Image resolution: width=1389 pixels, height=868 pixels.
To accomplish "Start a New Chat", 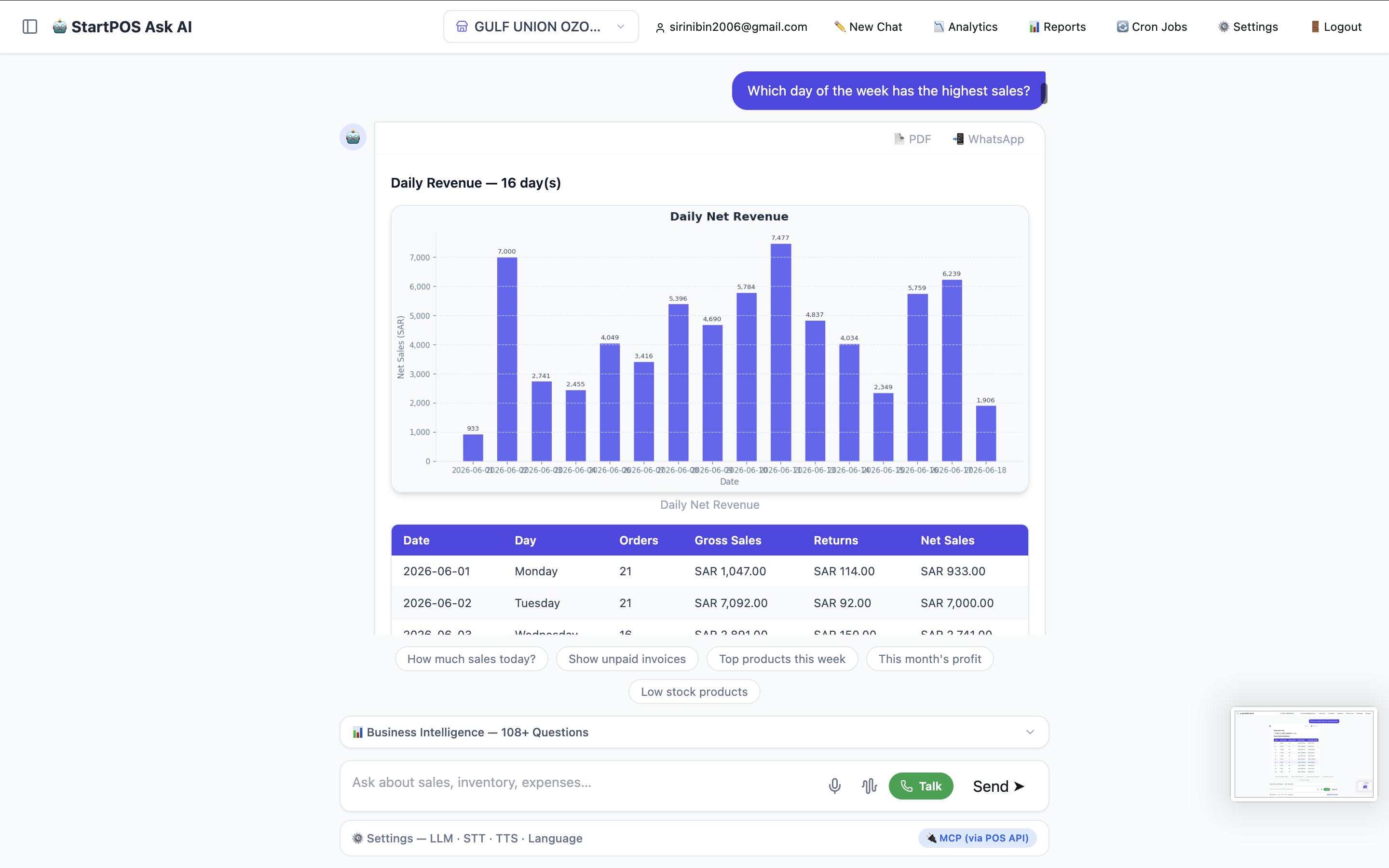I will coord(868,27).
